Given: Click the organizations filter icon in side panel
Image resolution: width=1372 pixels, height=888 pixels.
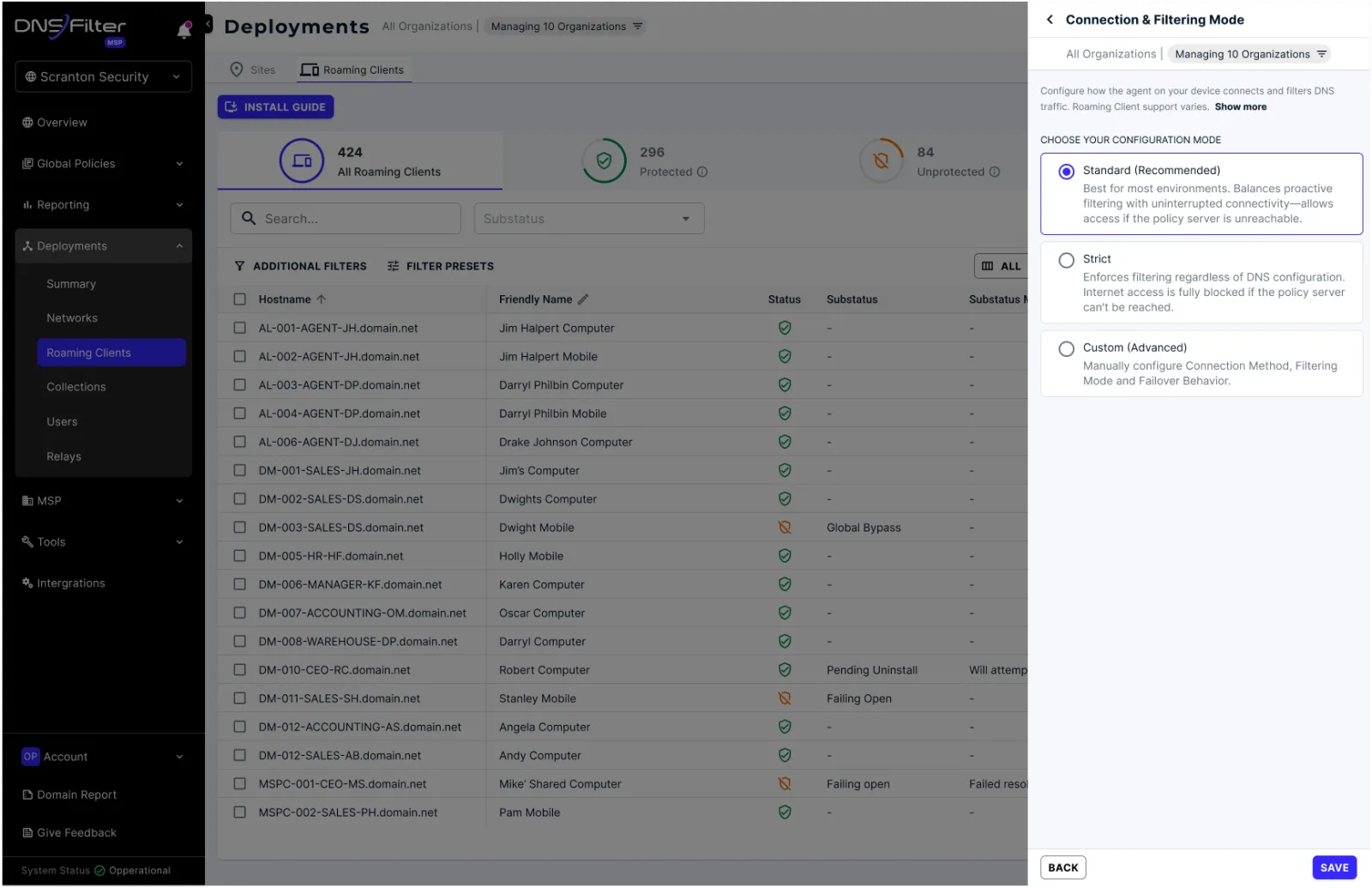Looking at the screenshot, I should point(1321,54).
